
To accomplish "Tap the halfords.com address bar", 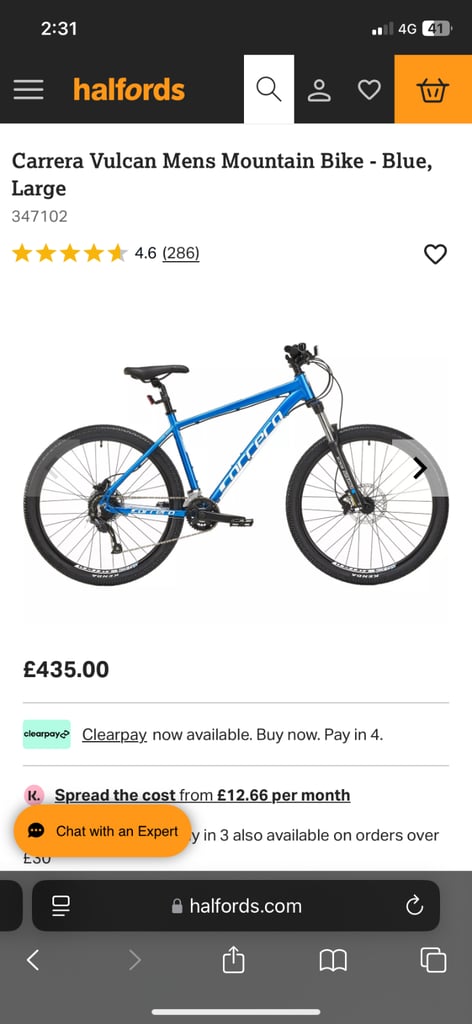I will click(x=236, y=905).
